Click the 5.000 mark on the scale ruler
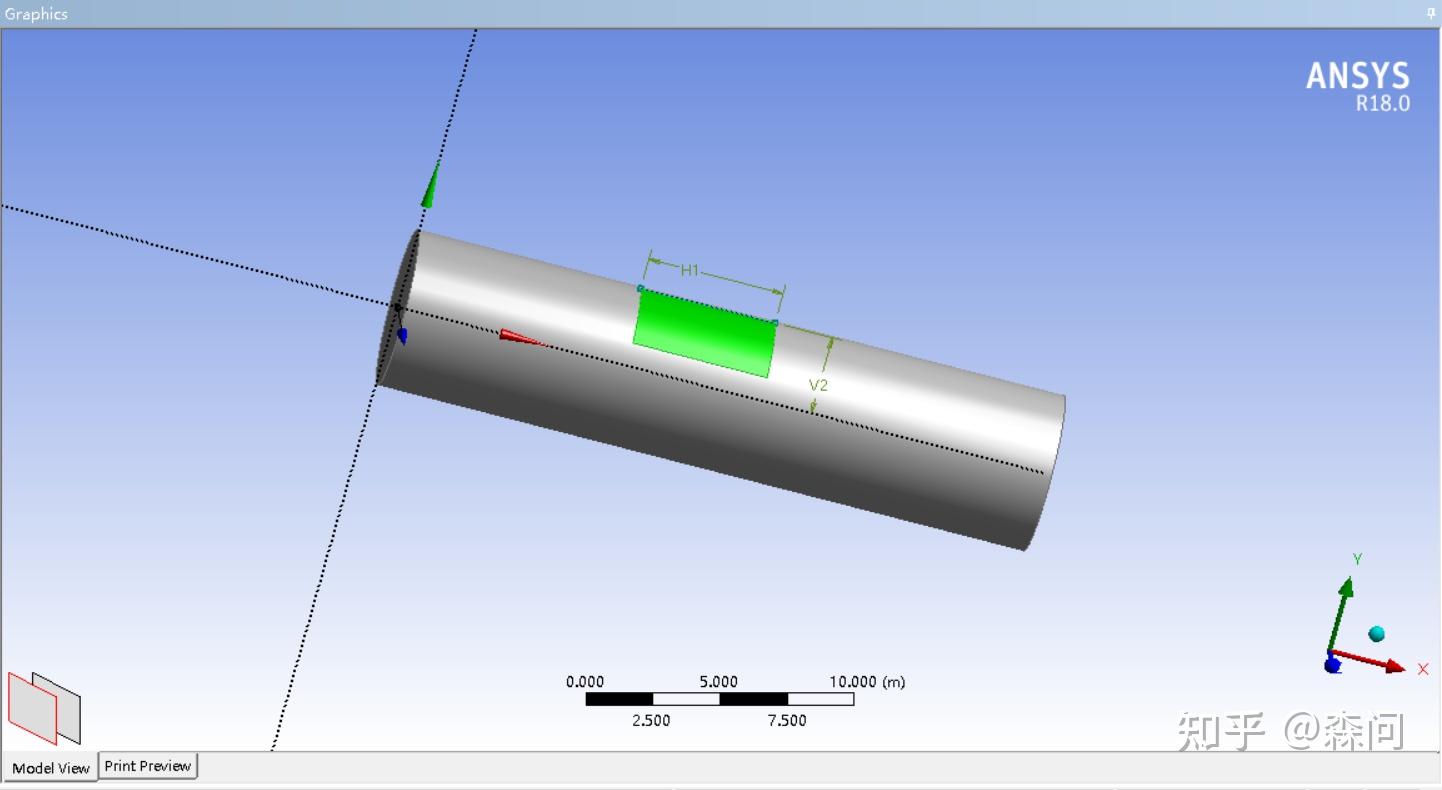Image resolution: width=1442 pixels, height=790 pixels. click(719, 681)
